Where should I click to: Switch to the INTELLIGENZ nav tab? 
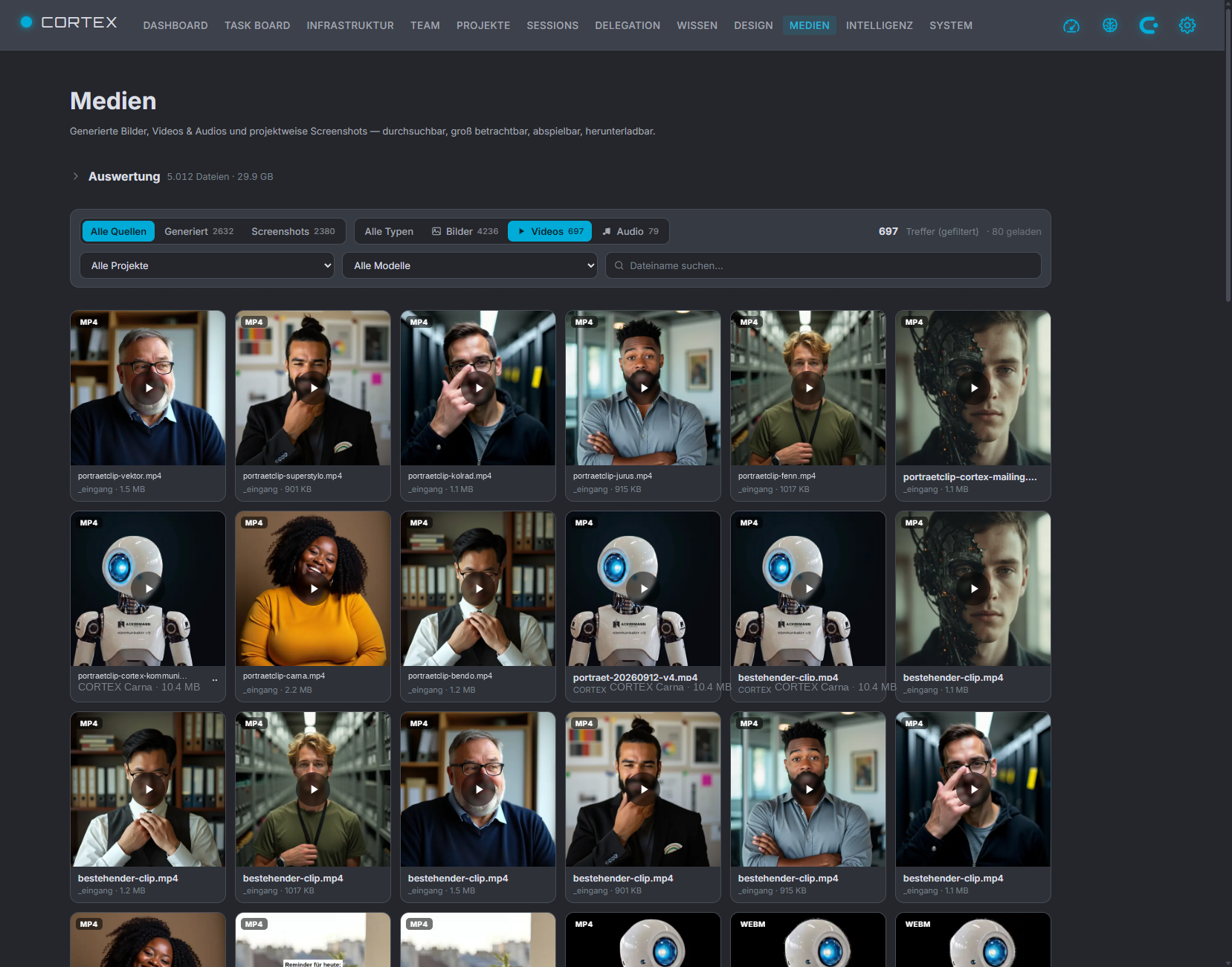click(x=879, y=25)
